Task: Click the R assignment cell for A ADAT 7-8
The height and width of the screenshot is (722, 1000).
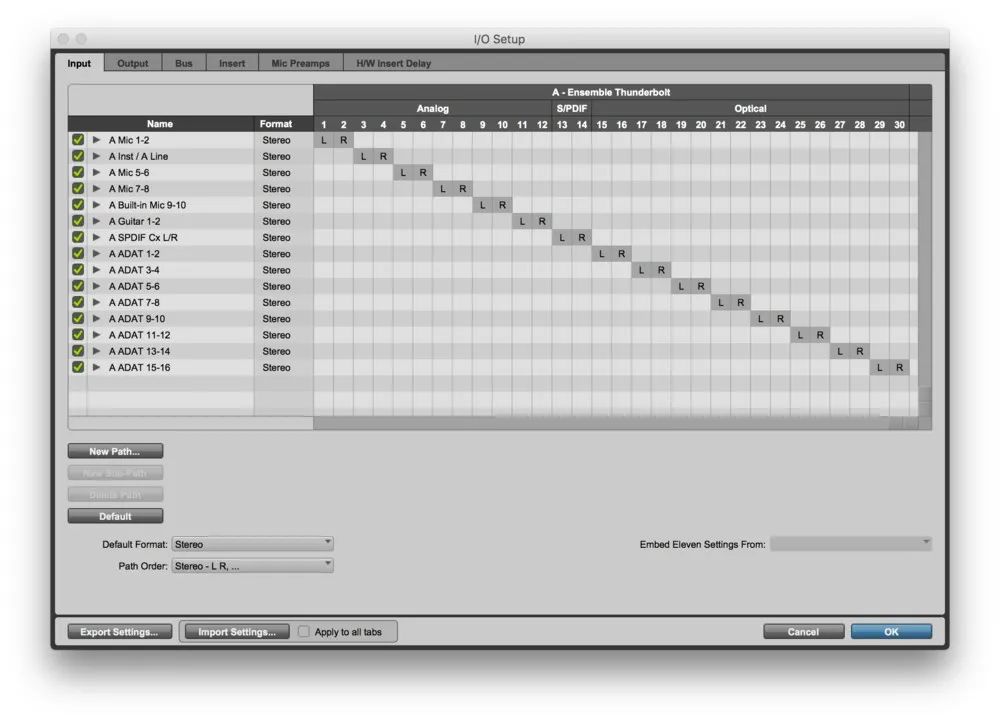Action: click(741, 303)
